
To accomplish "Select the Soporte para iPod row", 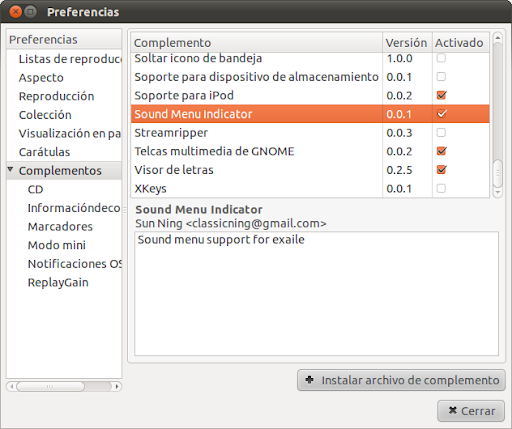I will (x=310, y=95).
